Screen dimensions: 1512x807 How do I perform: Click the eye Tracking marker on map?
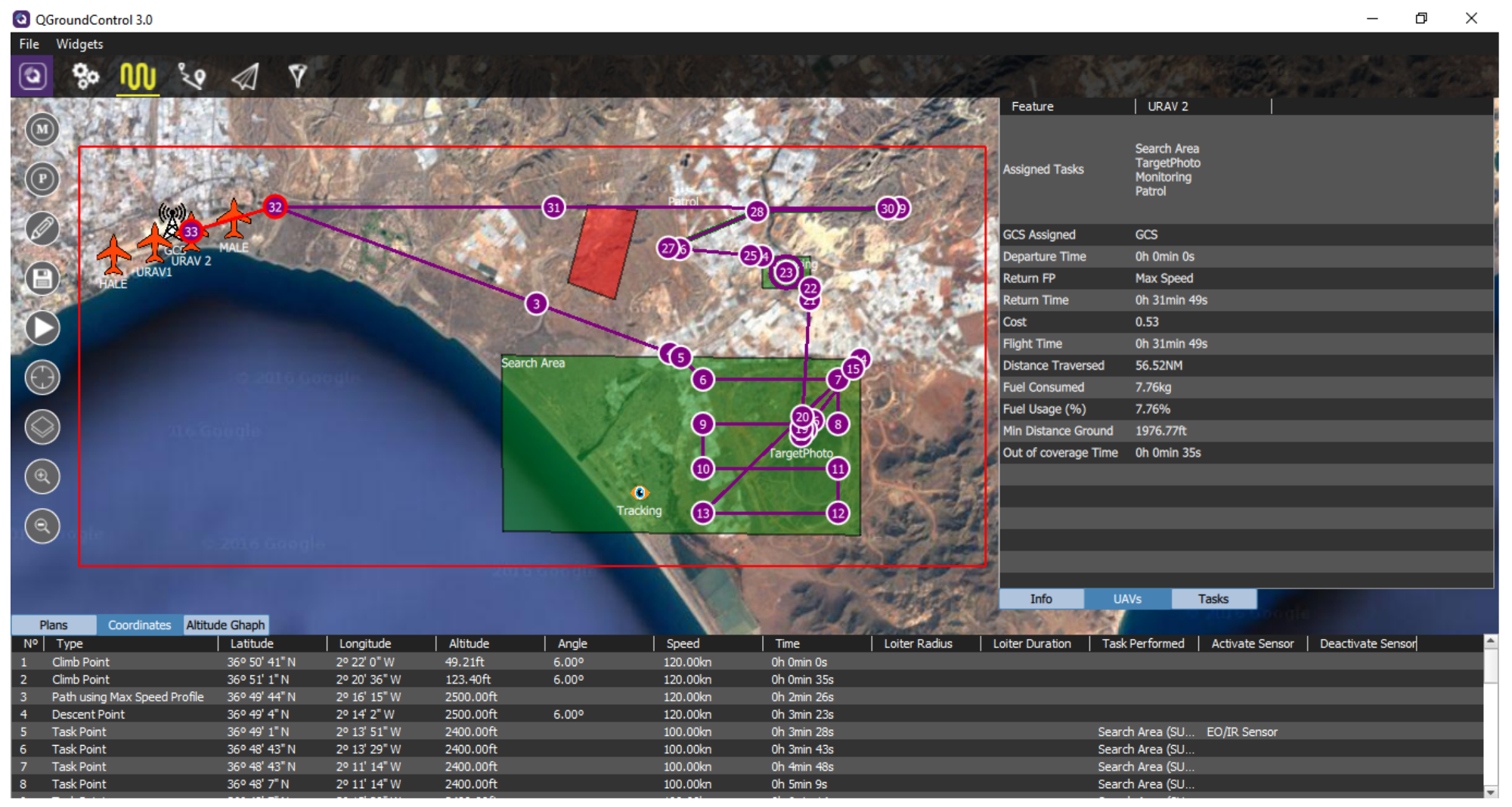[x=640, y=493]
